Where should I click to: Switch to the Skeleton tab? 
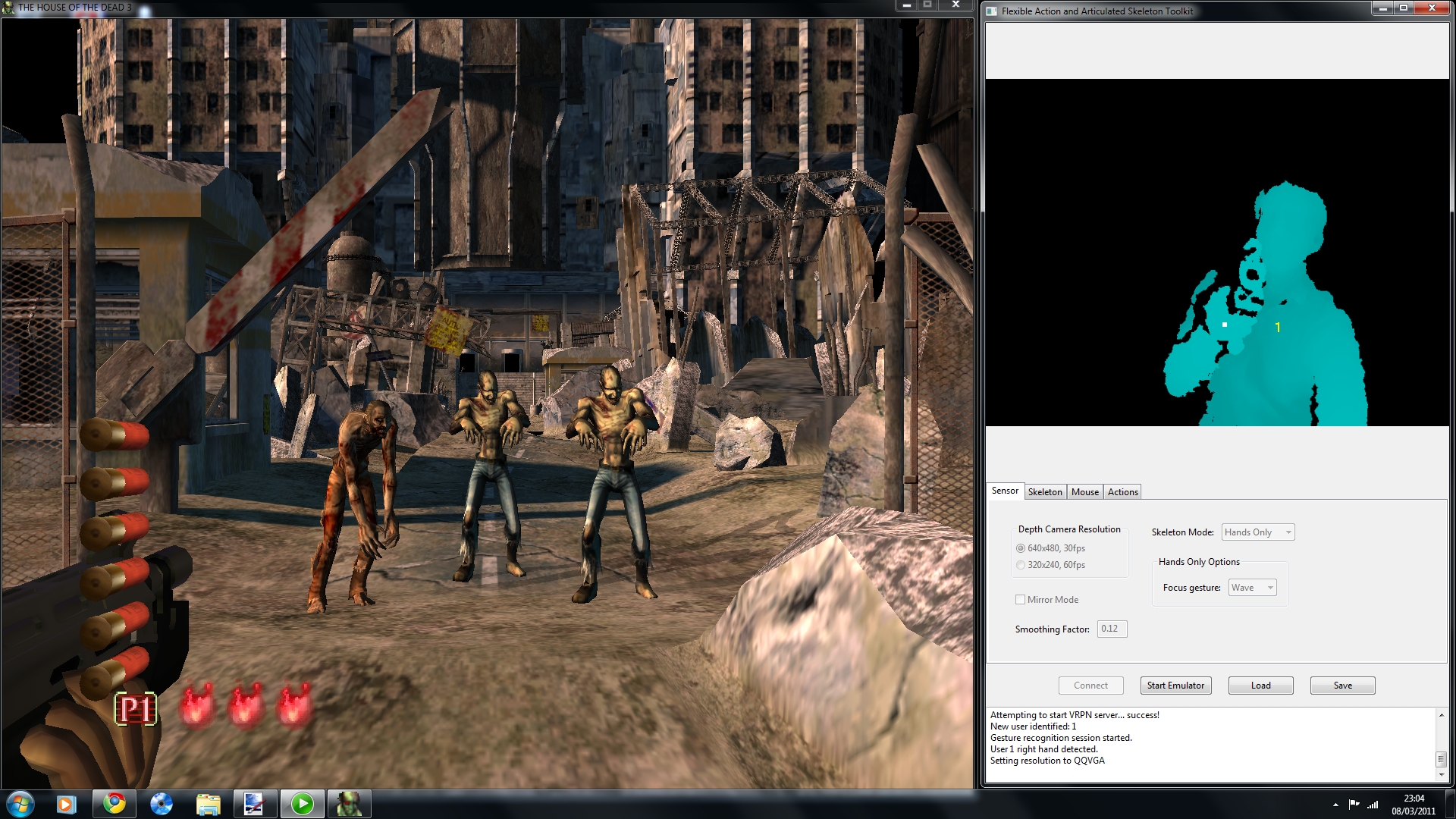[x=1045, y=492]
